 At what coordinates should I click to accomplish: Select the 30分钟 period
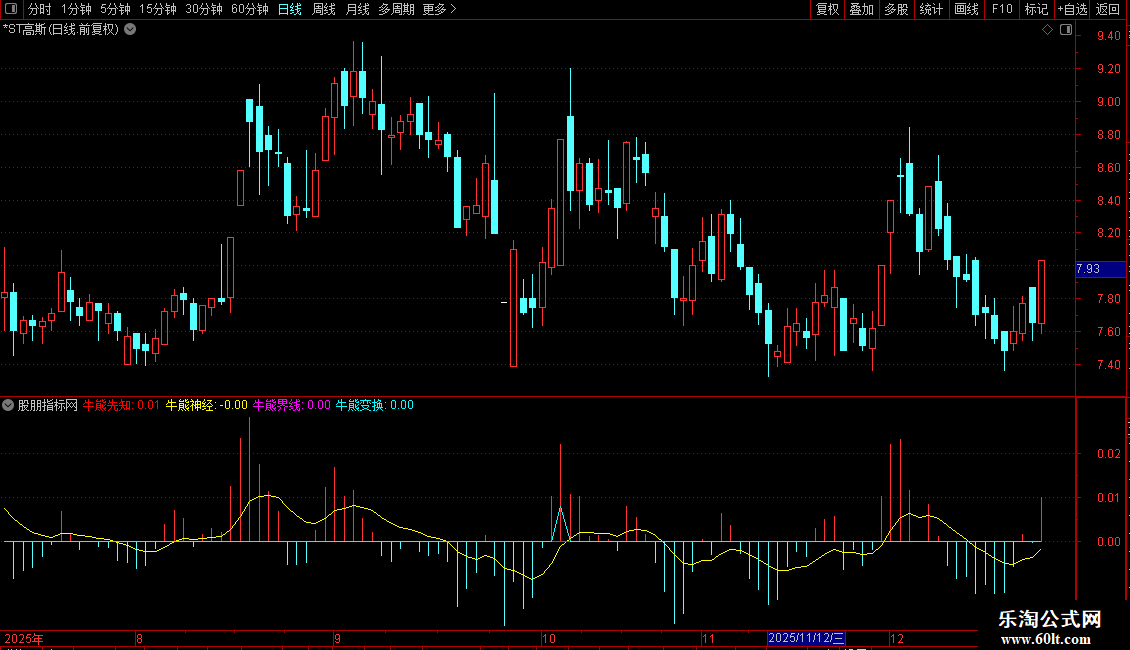(x=204, y=9)
